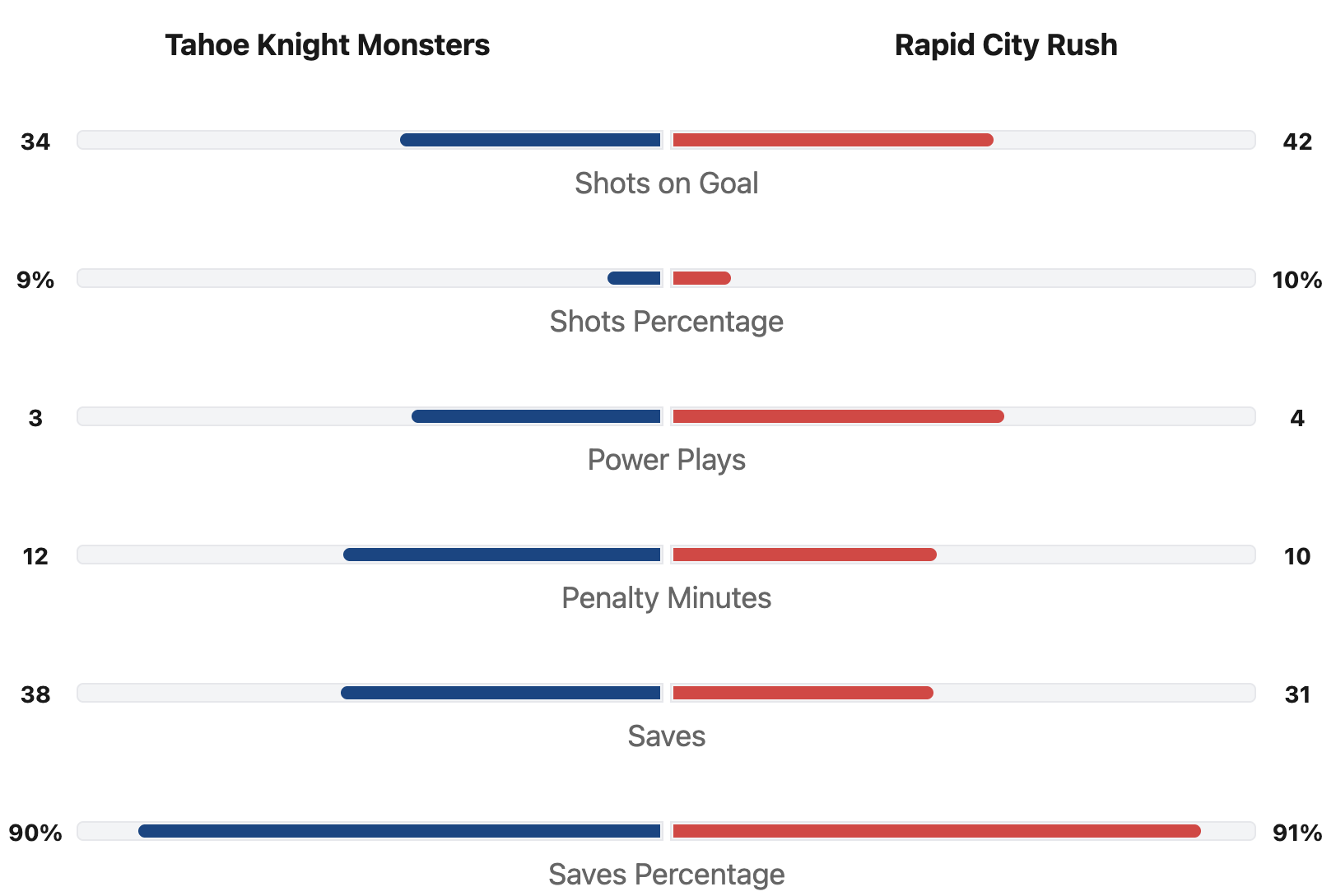Click Rapid City's 91% saves percentage value
Viewport: 1336px width, 896px height.
click(x=1296, y=833)
